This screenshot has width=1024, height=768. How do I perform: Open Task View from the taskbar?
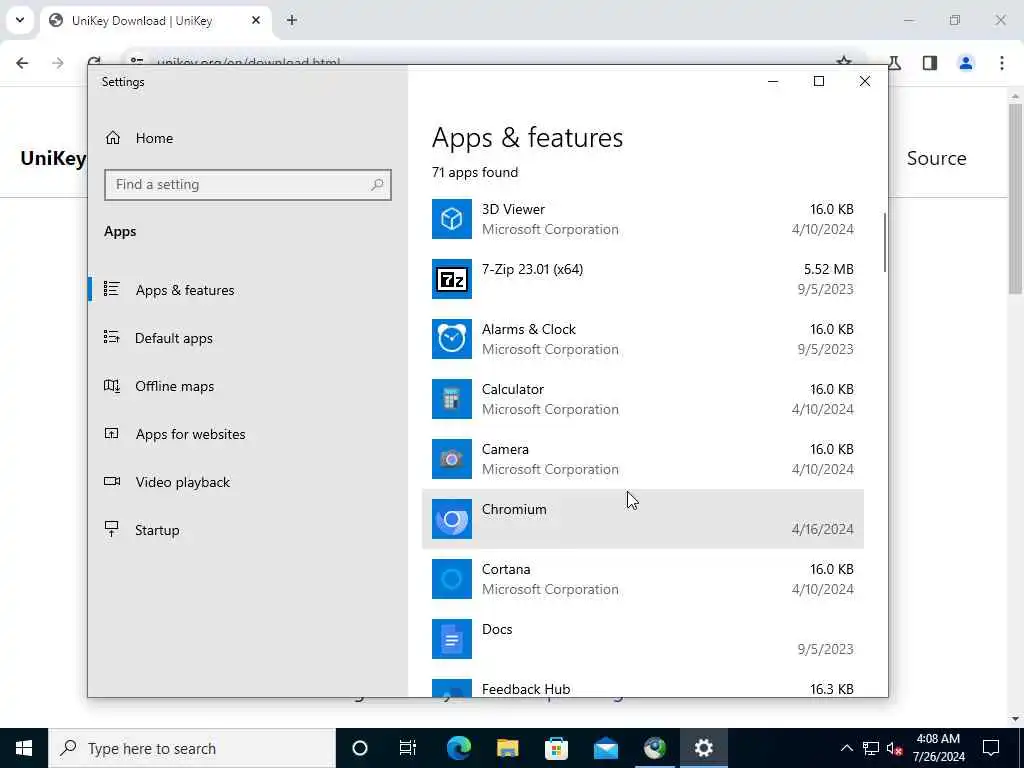click(408, 748)
